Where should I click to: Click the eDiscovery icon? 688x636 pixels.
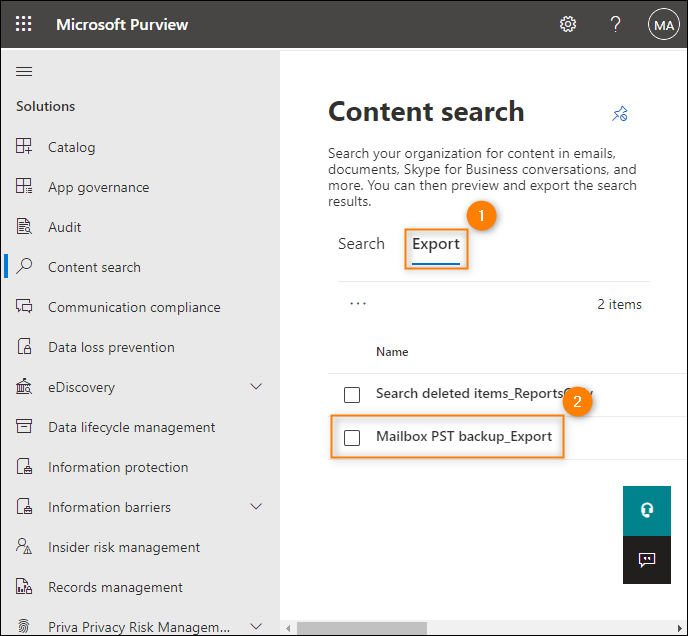click(x=24, y=386)
